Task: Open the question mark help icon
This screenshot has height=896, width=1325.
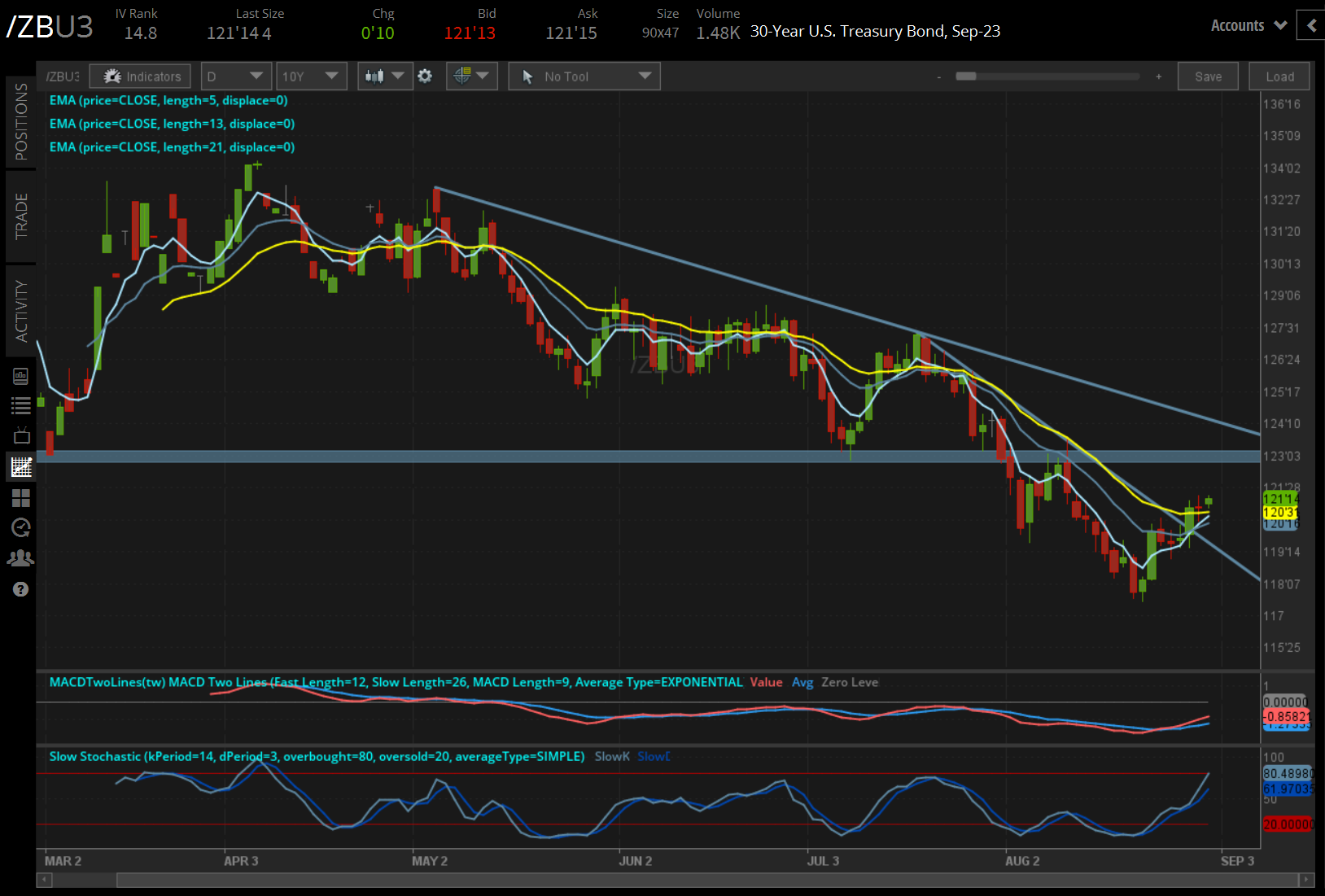Action: tap(21, 589)
